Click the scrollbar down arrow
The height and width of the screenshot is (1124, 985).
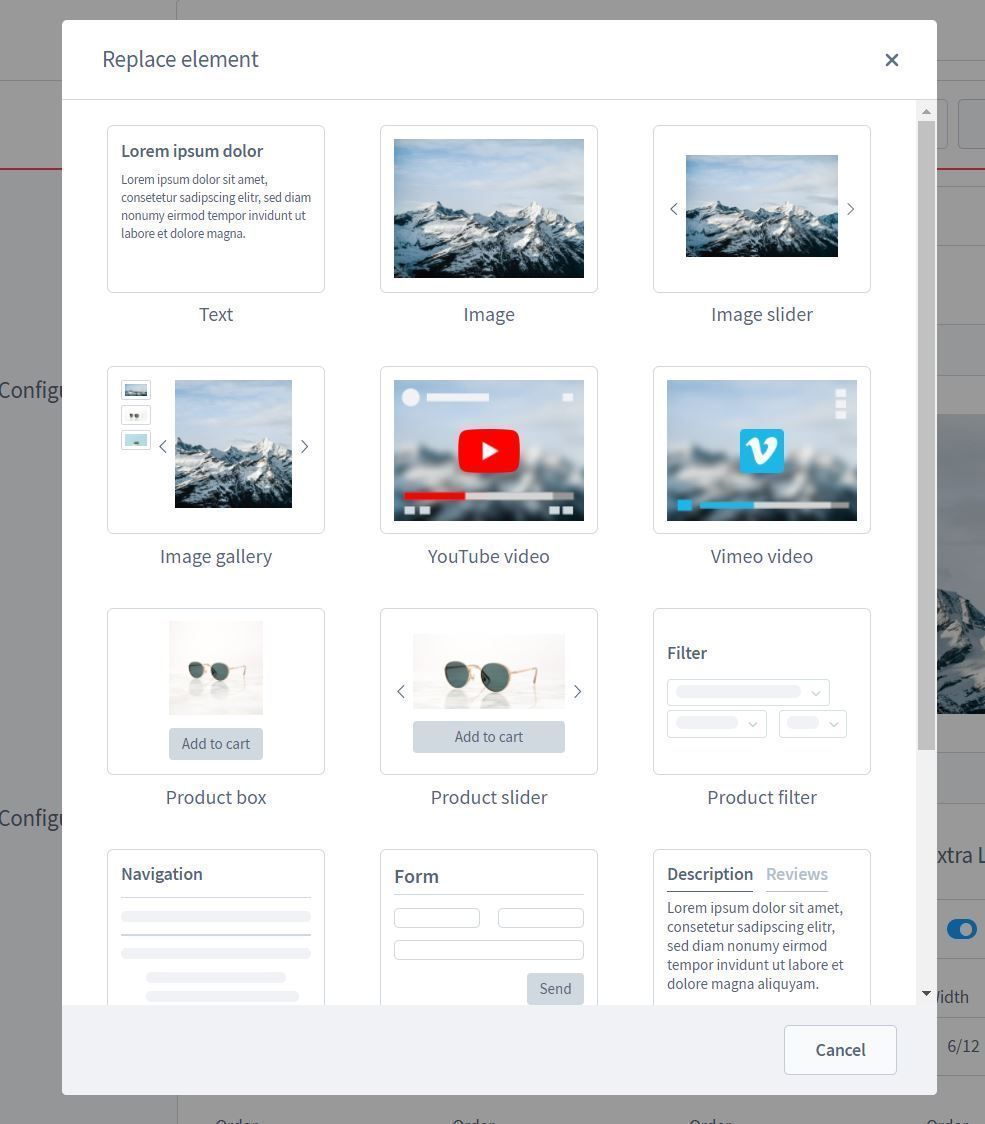pyautogui.click(x=926, y=994)
